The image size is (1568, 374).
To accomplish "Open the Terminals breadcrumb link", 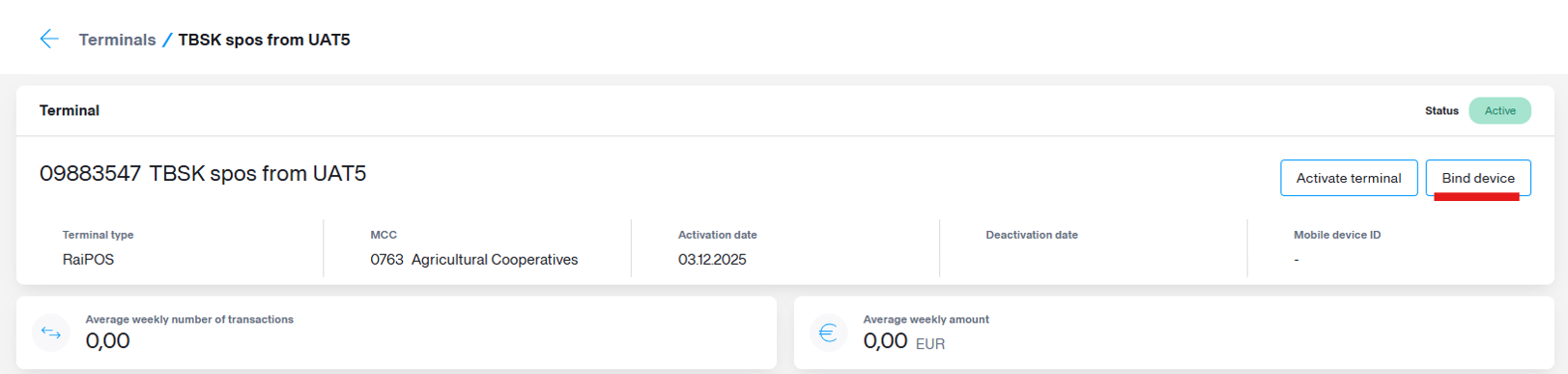I will pos(117,40).
